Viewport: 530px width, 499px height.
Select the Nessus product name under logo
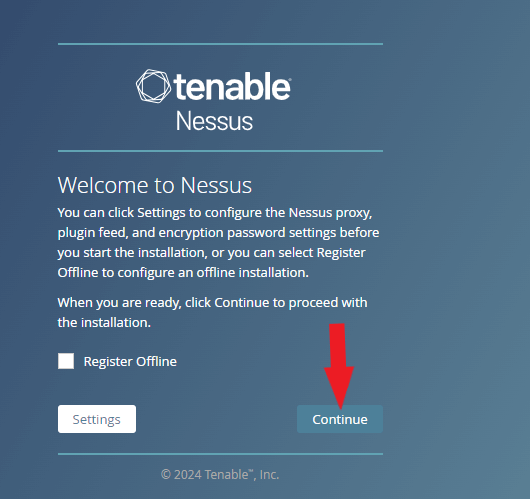[214, 121]
